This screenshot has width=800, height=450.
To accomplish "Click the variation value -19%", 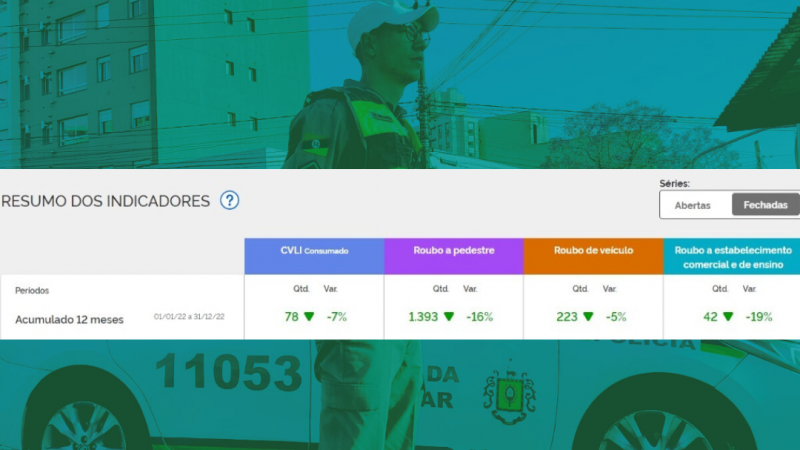I will click(x=759, y=317).
